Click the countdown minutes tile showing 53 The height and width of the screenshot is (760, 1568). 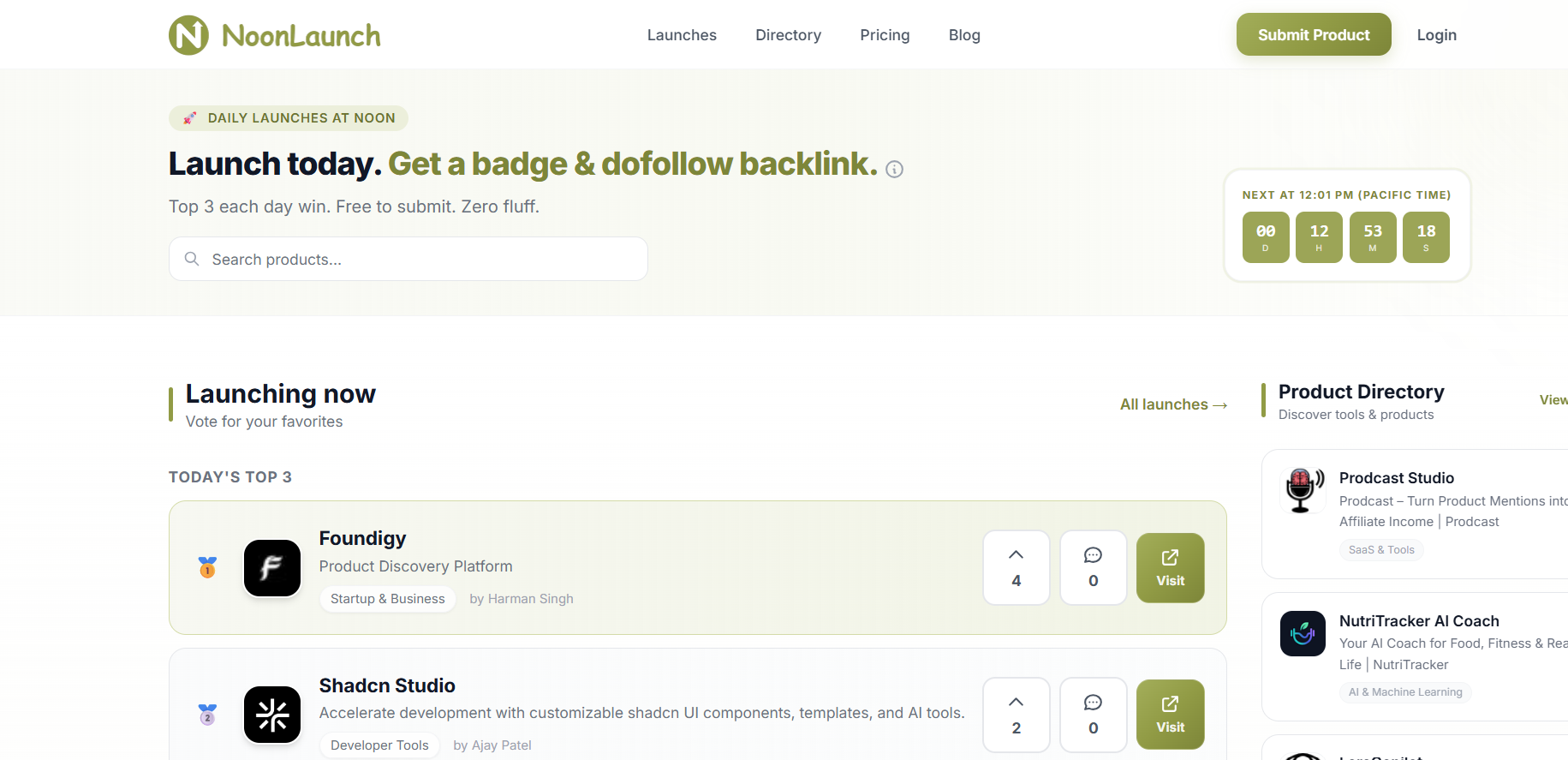(x=1373, y=237)
